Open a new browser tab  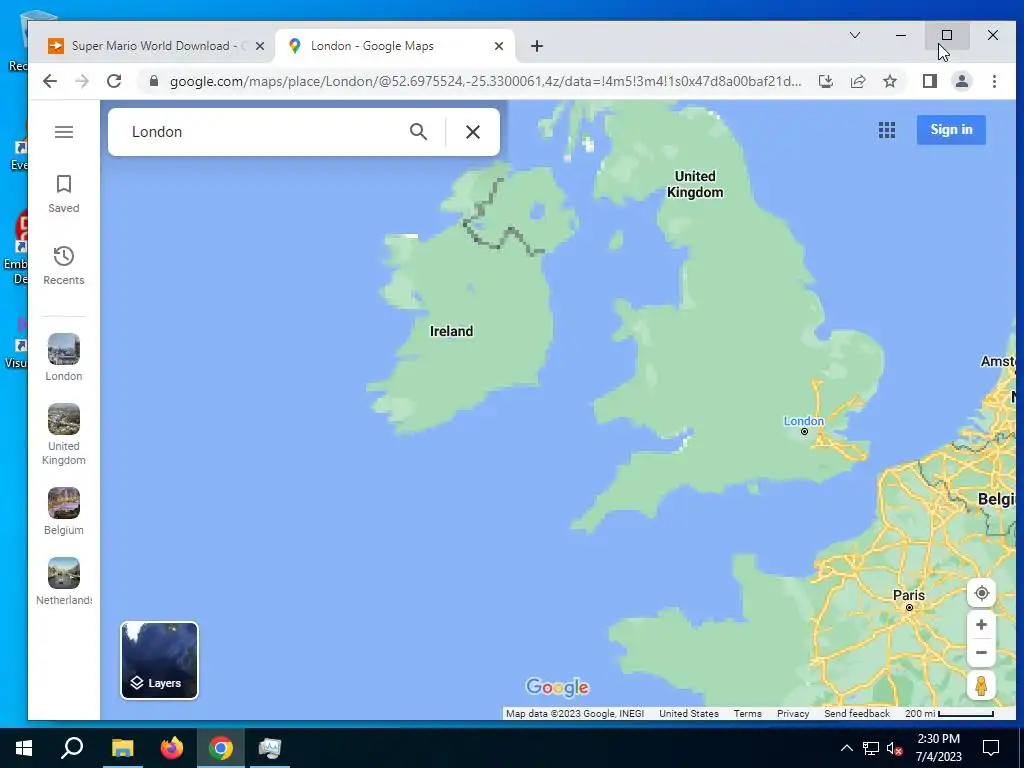[537, 46]
